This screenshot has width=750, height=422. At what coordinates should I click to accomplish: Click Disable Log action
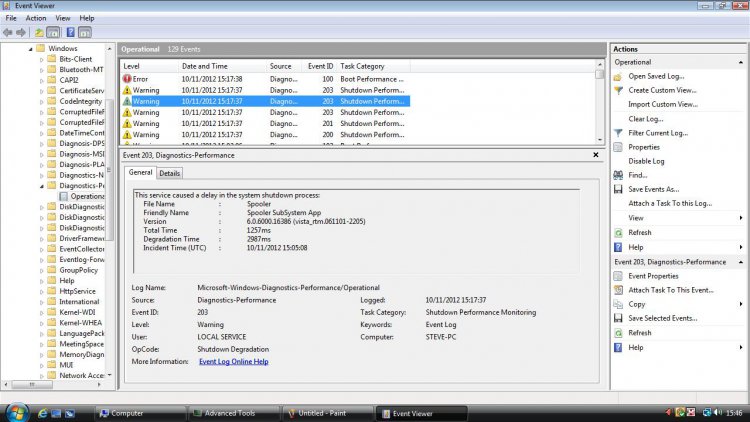pos(646,161)
